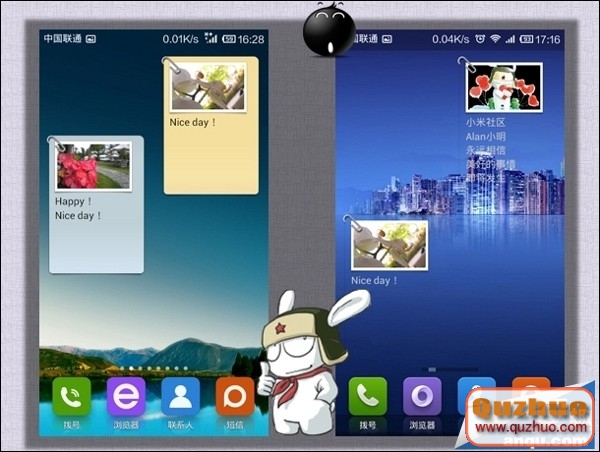600x452 pixels.
Task: Tap the notification icon in the right phone status bar
Action: (387, 39)
